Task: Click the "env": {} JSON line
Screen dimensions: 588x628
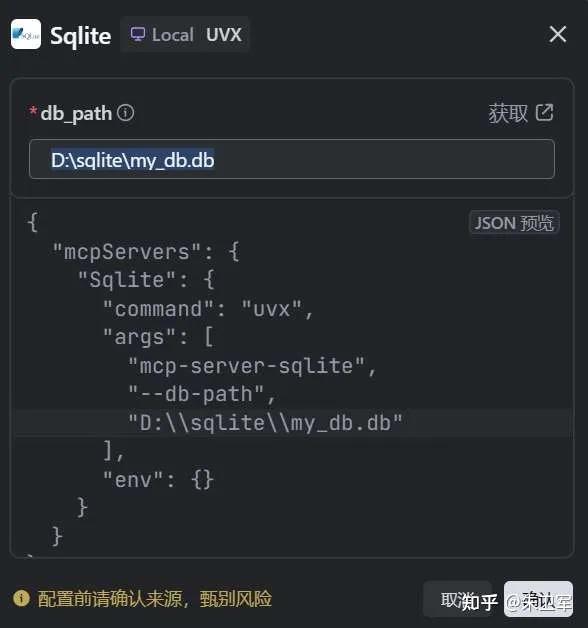Action: (x=158, y=479)
